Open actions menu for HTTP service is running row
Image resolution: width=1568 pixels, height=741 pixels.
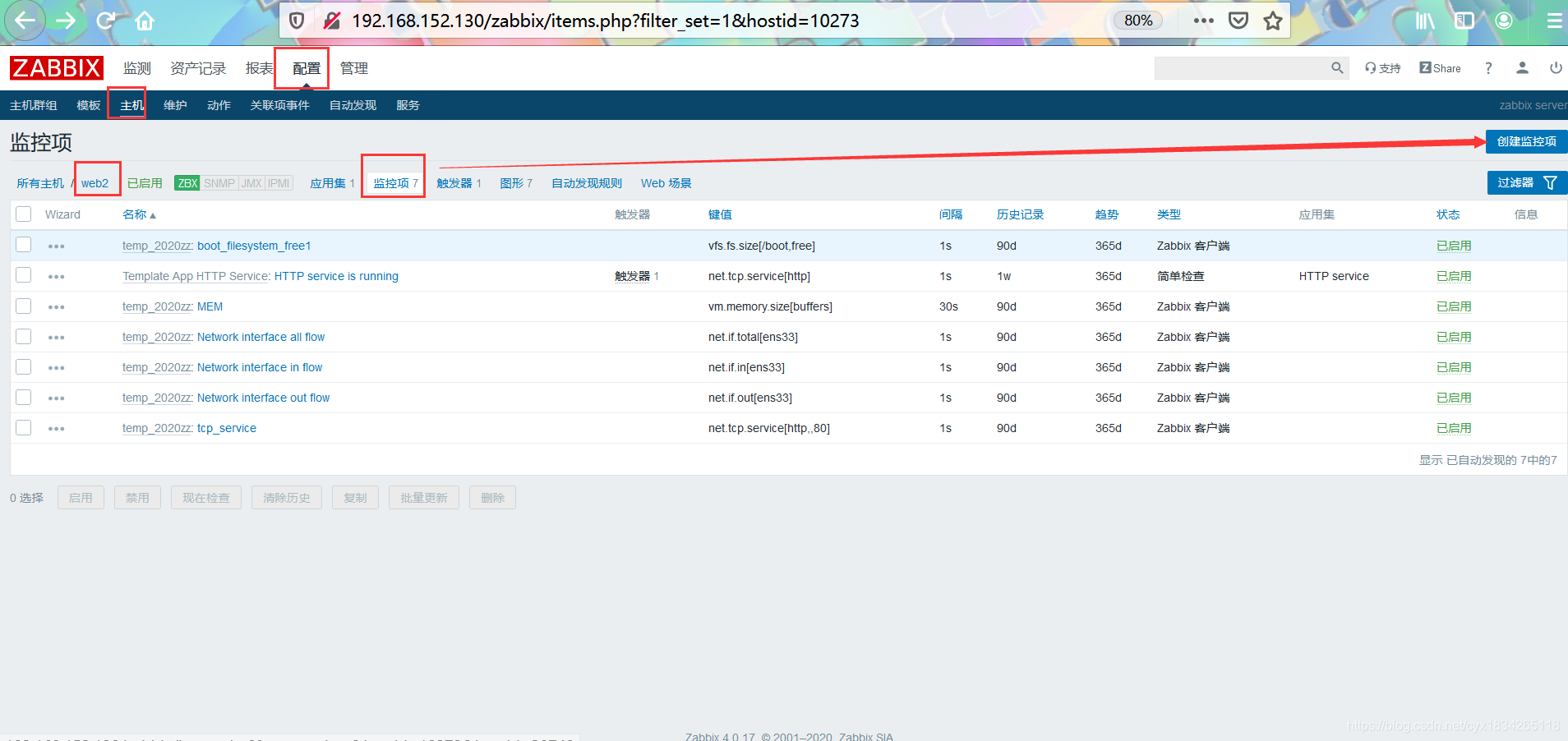point(56,277)
